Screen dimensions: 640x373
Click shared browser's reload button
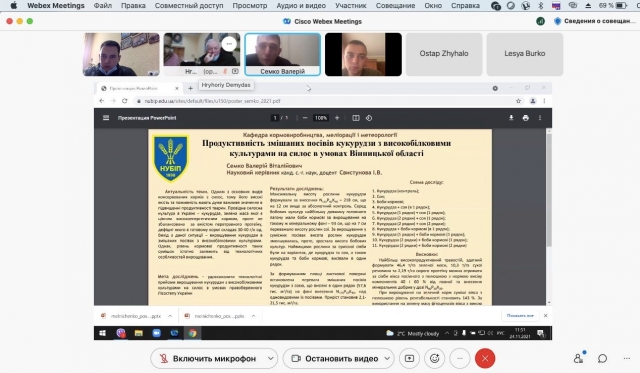(x=124, y=101)
